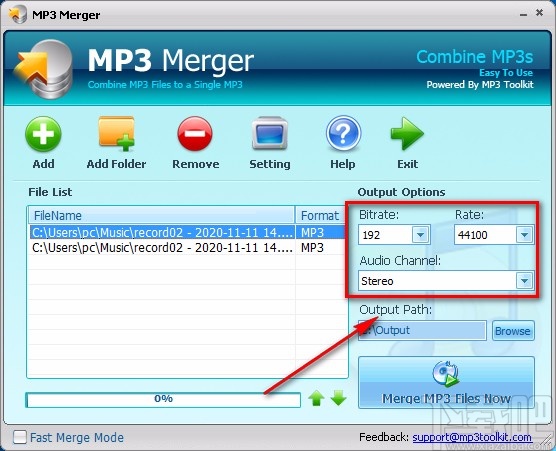Click the Browse button for output path
The image size is (556, 451).
(513, 331)
